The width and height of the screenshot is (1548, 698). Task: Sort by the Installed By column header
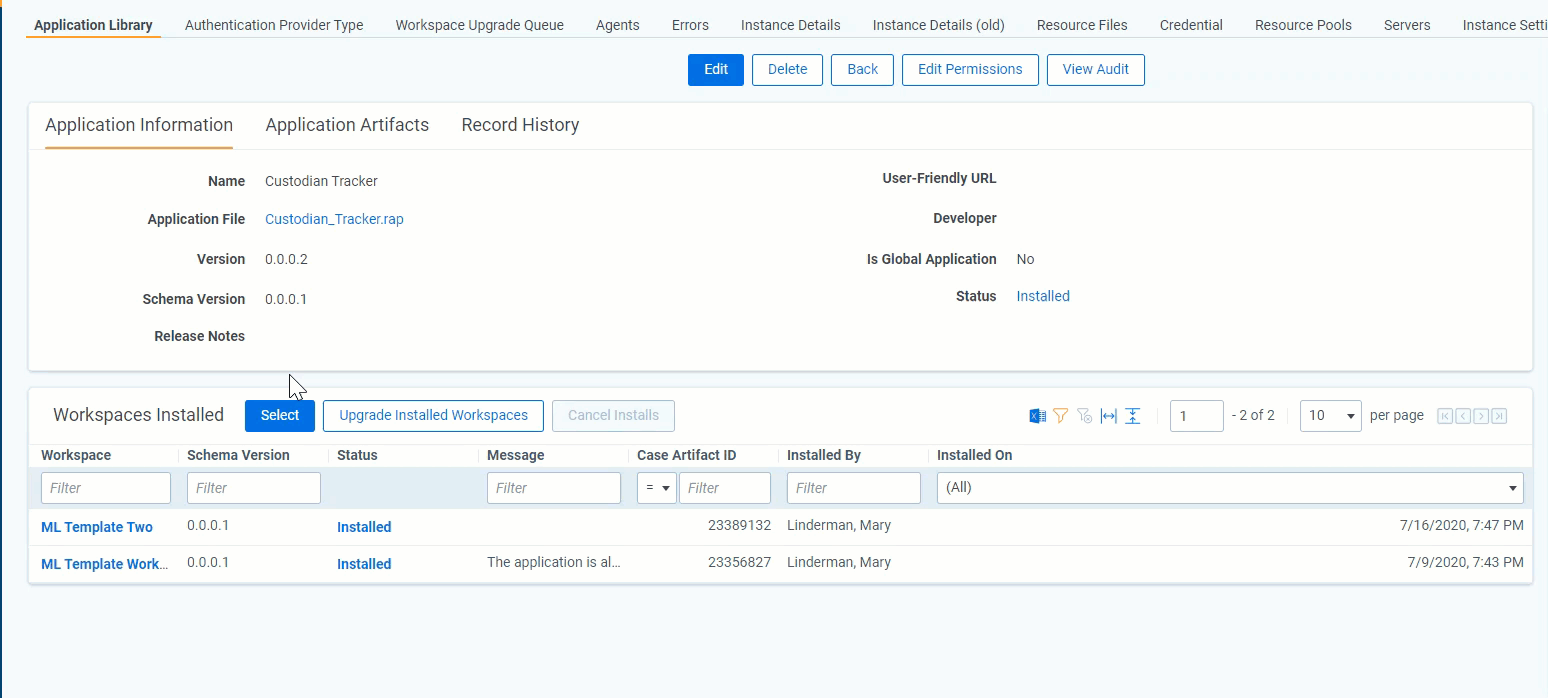[x=824, y=455]
